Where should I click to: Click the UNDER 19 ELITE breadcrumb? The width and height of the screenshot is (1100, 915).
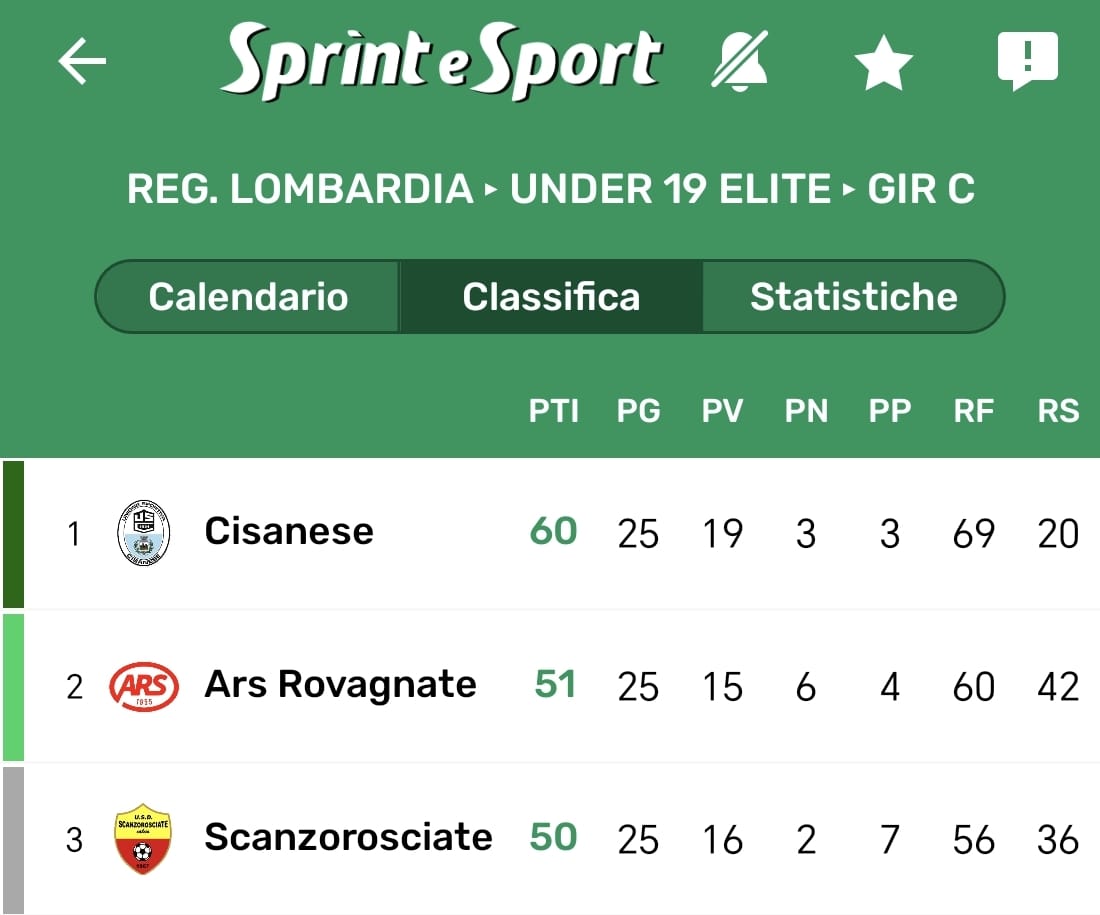(x=670, y=189)
